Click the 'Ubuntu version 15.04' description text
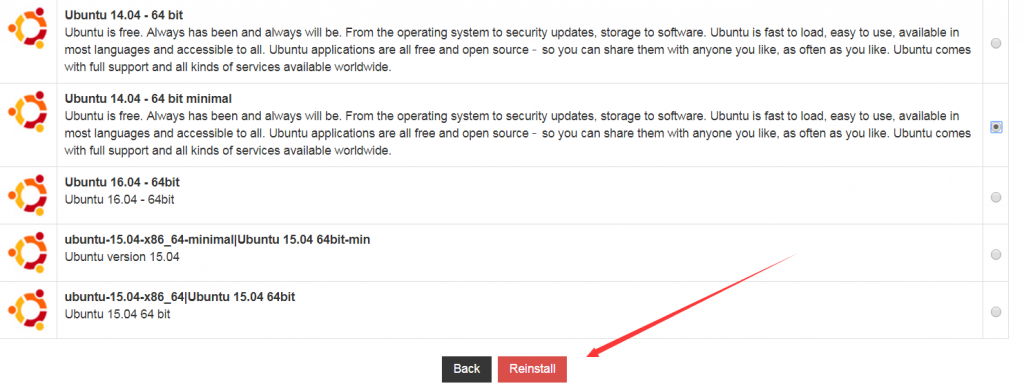Screen dimensions: 1024x386 pyautogui.click(x=122, y=257)
